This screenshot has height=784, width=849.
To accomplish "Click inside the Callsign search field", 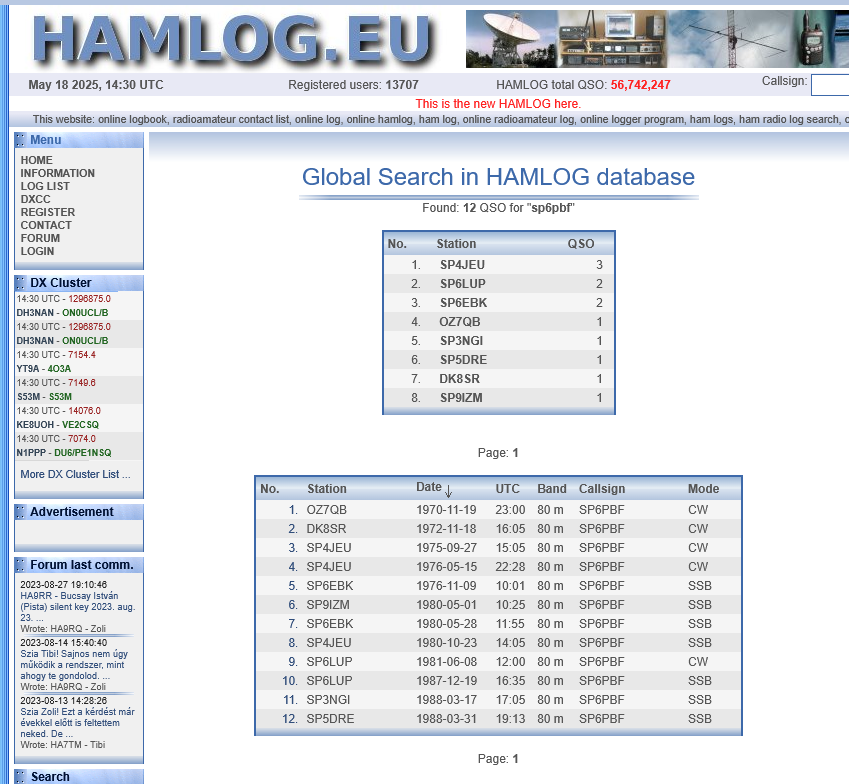I will pos(830,85).
